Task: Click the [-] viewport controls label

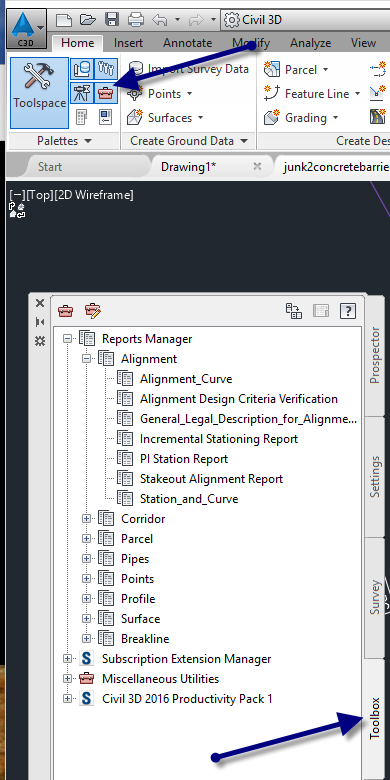Action: pos(17,195)
